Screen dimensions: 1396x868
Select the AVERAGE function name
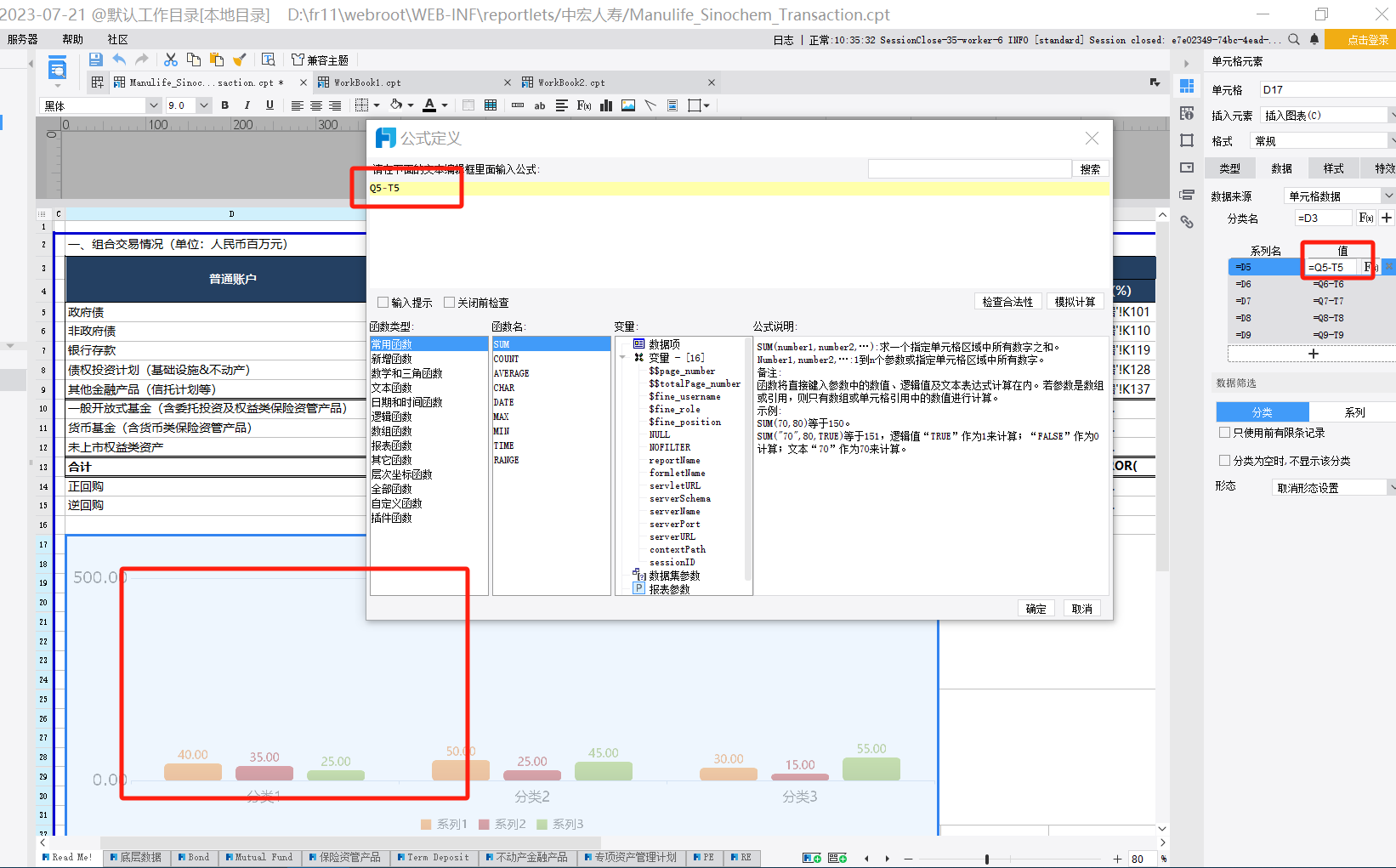coord(551,373)
